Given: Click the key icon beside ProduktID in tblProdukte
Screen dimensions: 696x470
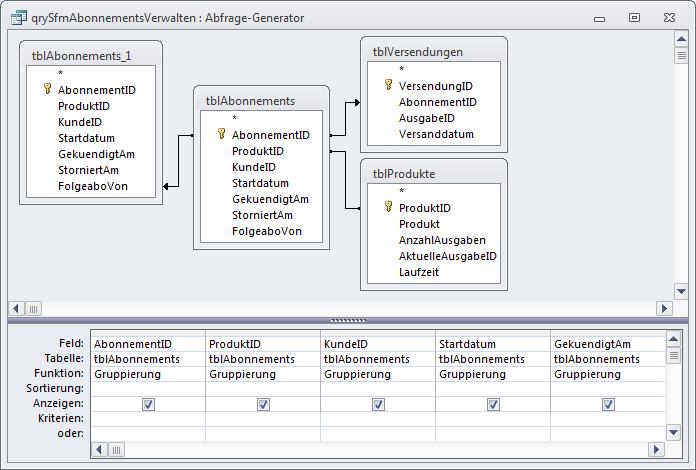Looking at the screenshot, I should [x=388, y=208].
